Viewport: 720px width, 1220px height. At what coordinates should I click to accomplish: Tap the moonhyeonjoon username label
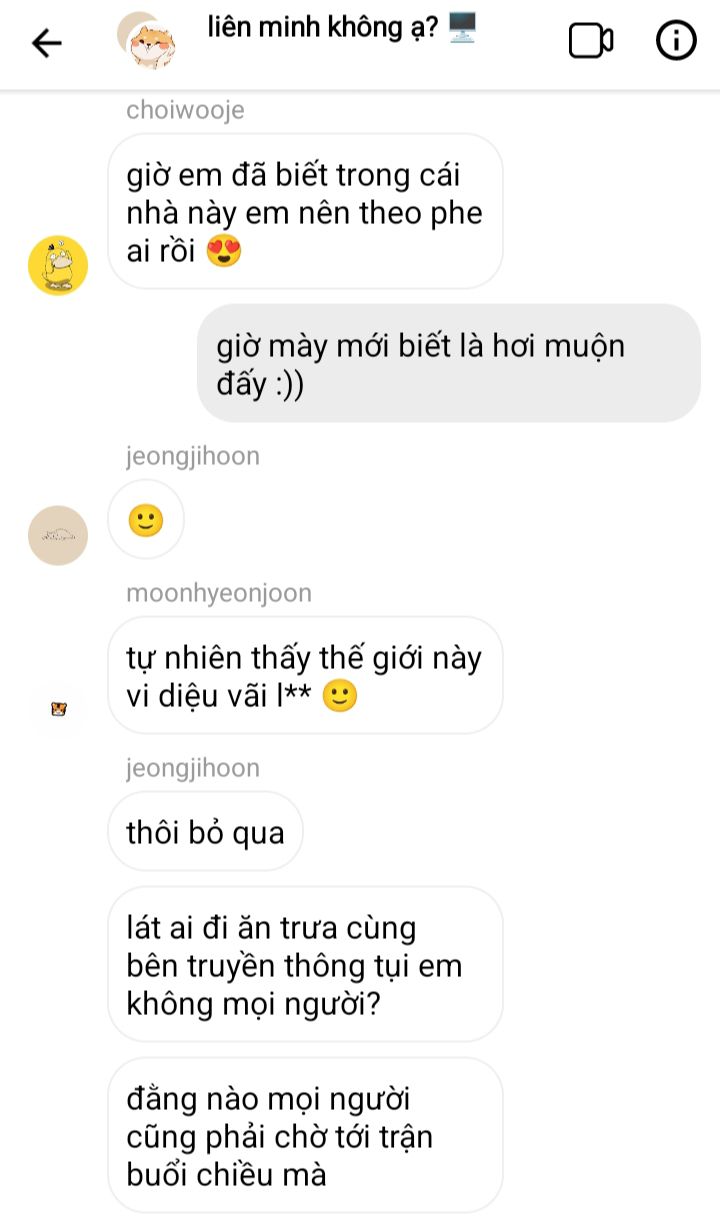219,593
